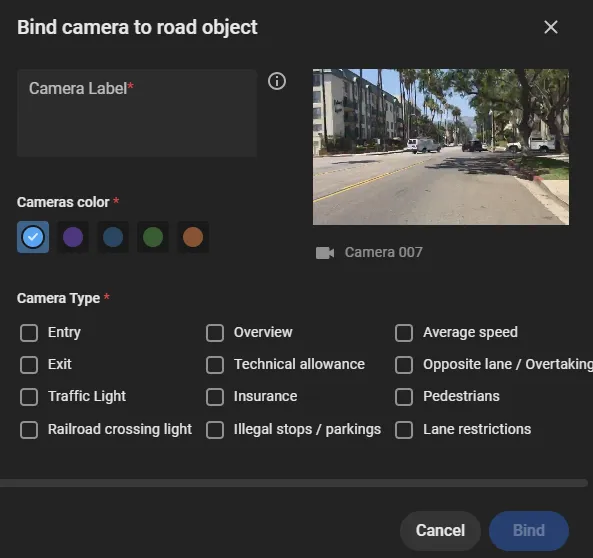This screenshot has width=593, height=558.
Task: Enable Illegal stops / parkings
Action: click(215, 430)
